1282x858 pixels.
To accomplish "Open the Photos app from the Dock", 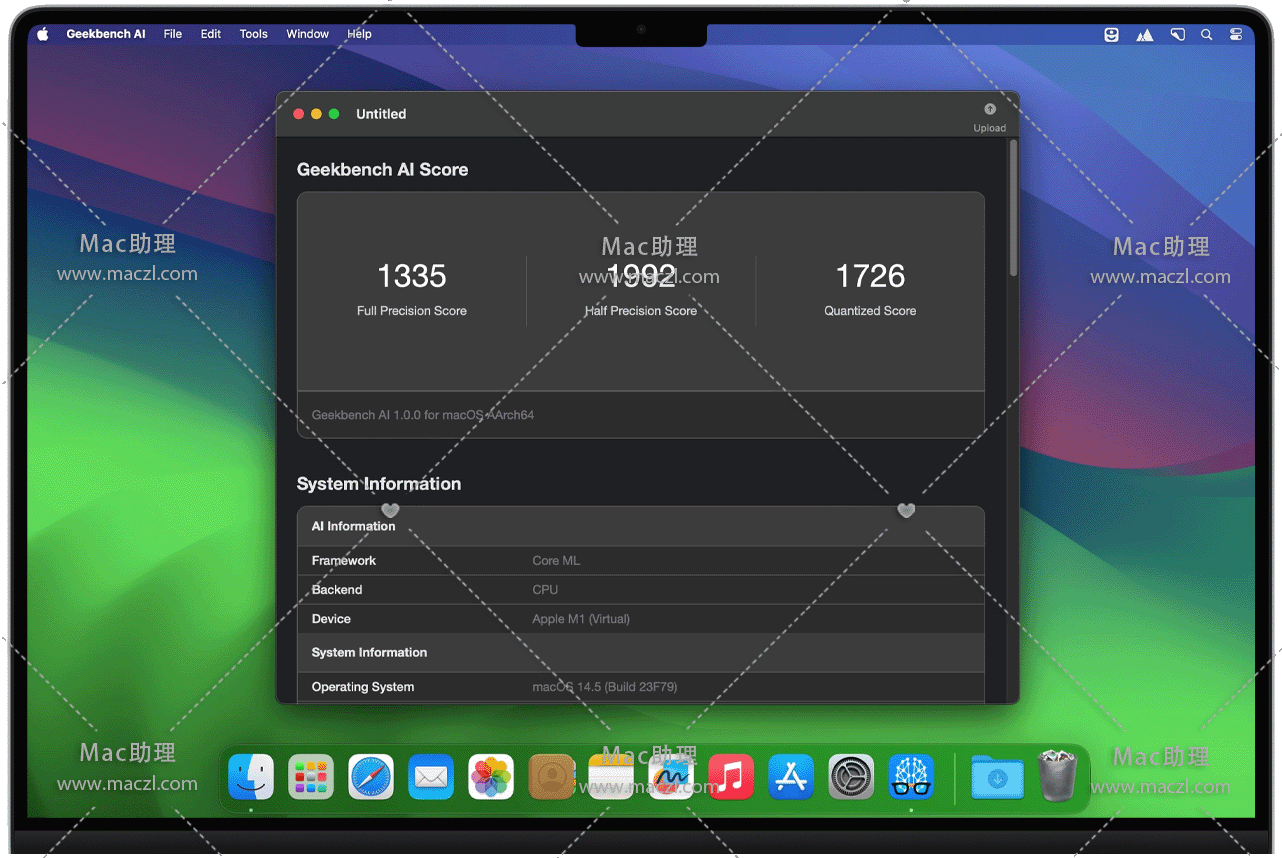I will pyautogui.click(x=491, y=777).
